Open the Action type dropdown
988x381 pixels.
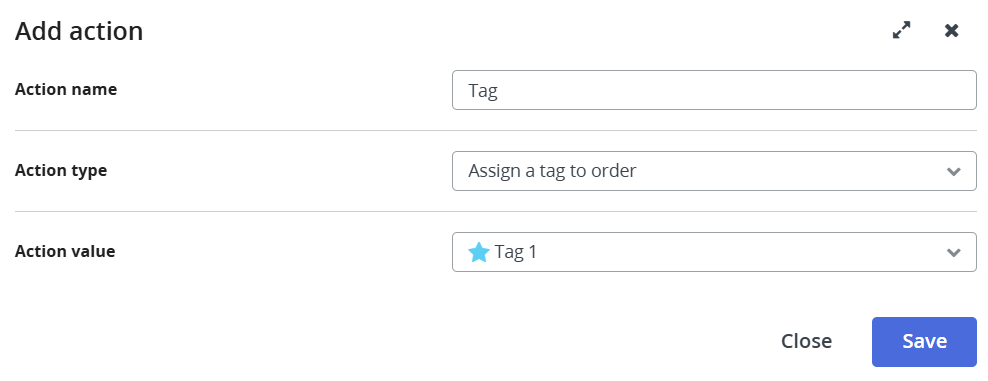[x=714, y=171]
